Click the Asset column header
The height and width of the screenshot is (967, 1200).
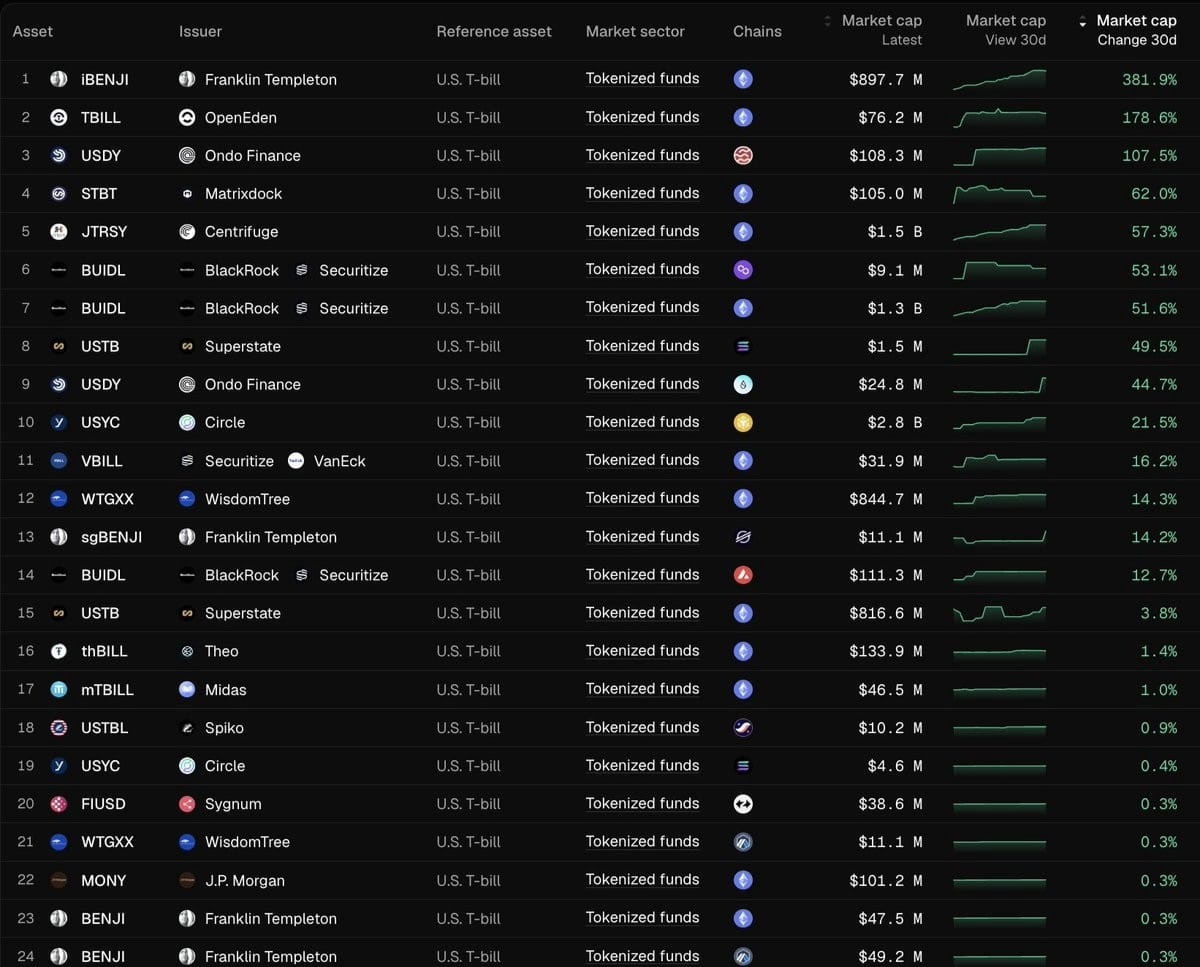(x=33, y=31)
